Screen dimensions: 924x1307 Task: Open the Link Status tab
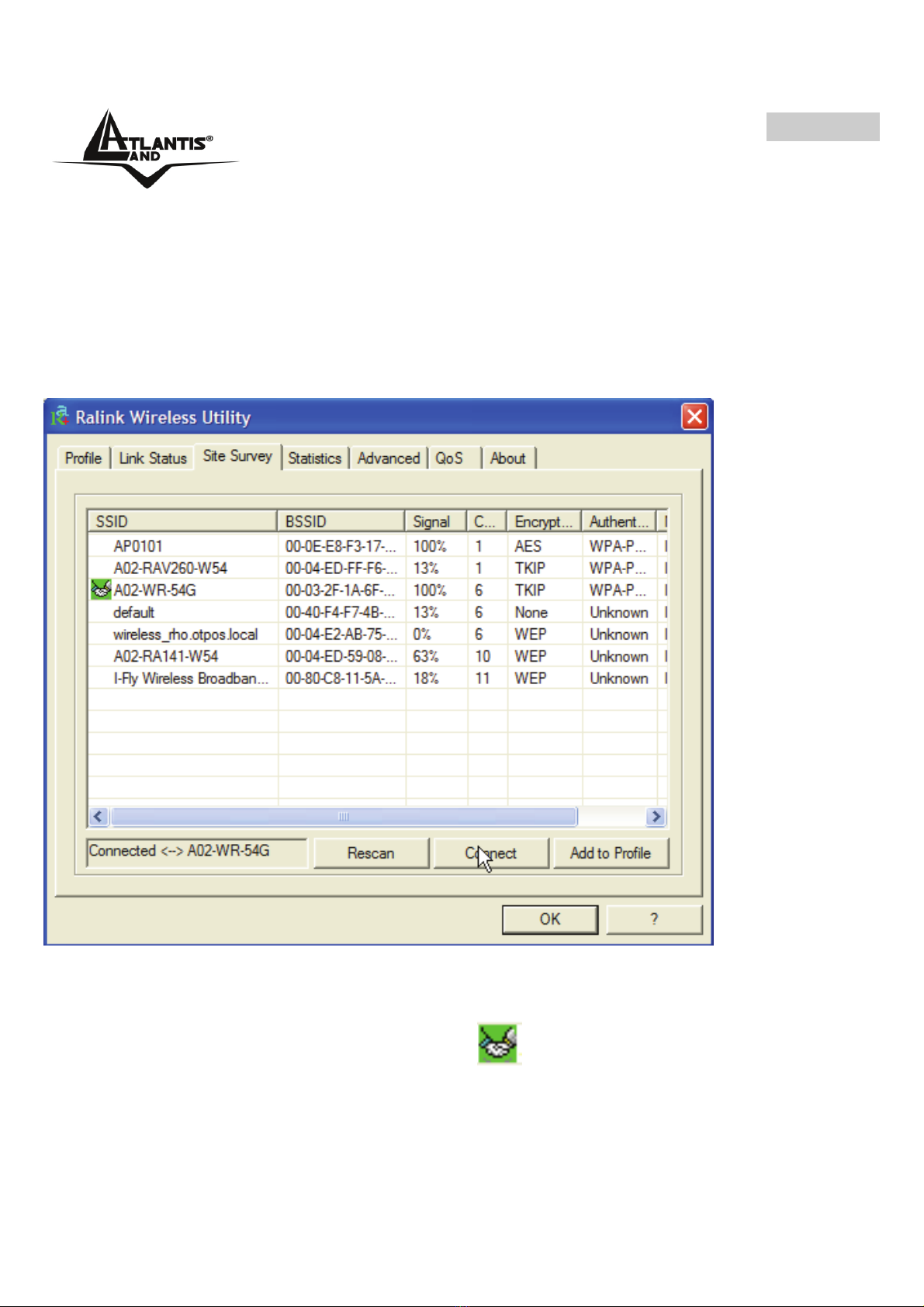153,458
